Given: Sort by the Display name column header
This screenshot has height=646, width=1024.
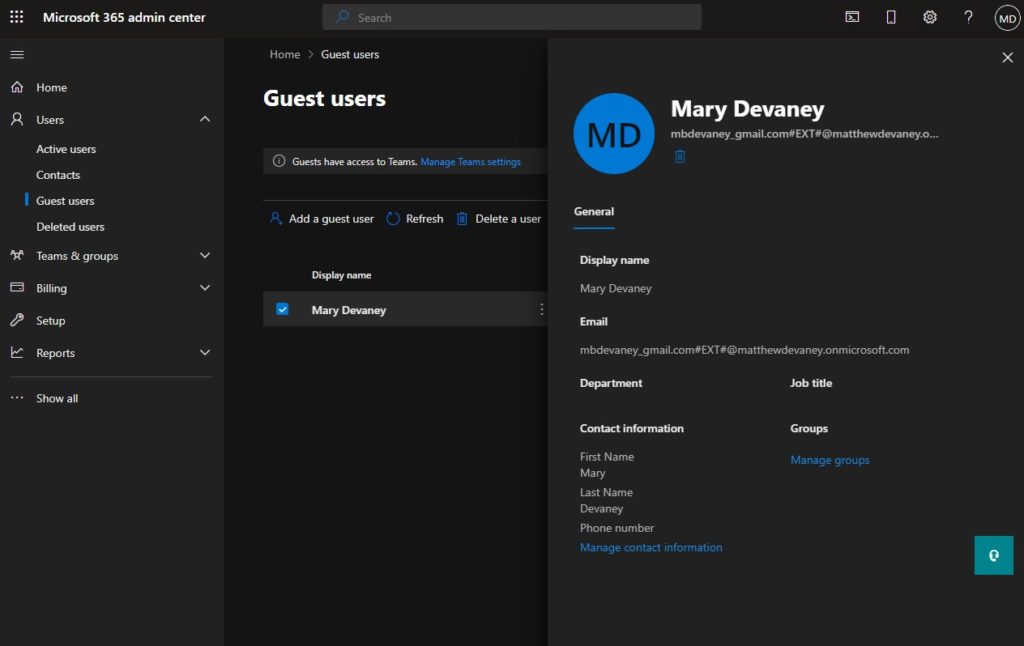Looking at the screenshot, I should pos(341,275).
